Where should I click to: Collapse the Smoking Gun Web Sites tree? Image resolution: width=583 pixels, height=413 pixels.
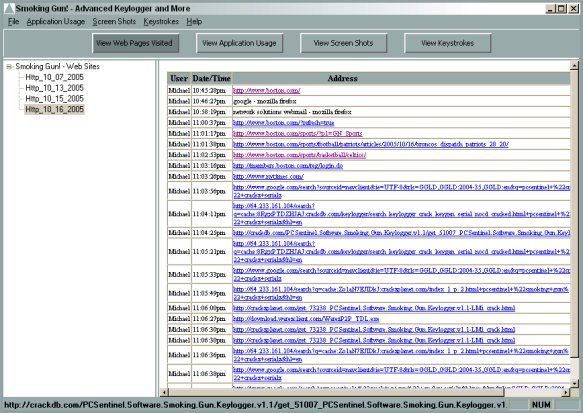(9, 67)
